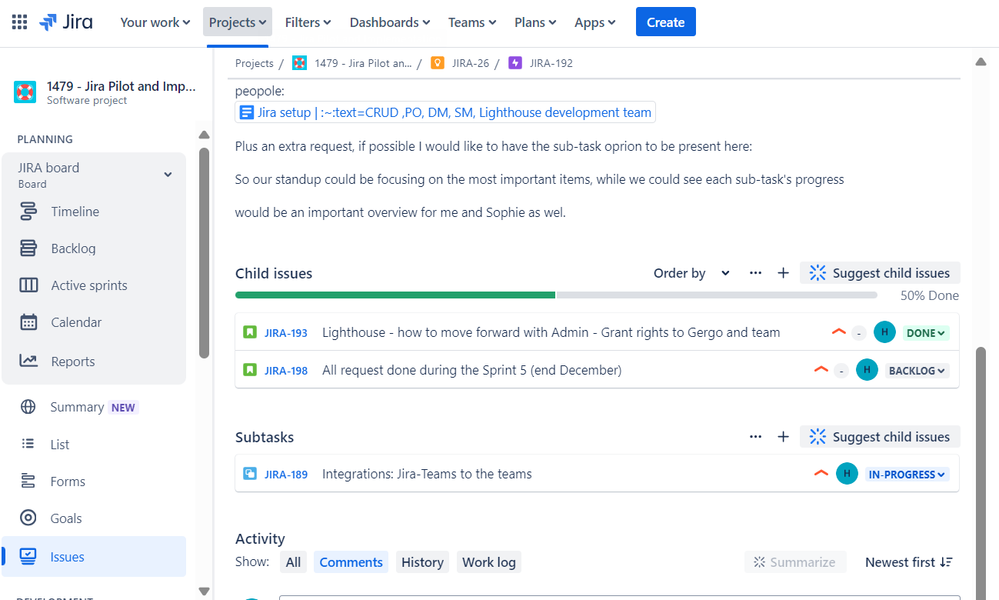Viewport: 999px width, 600px height.
Task: Open JIRA-26 breadcrumb link
Action: [471, 63]
